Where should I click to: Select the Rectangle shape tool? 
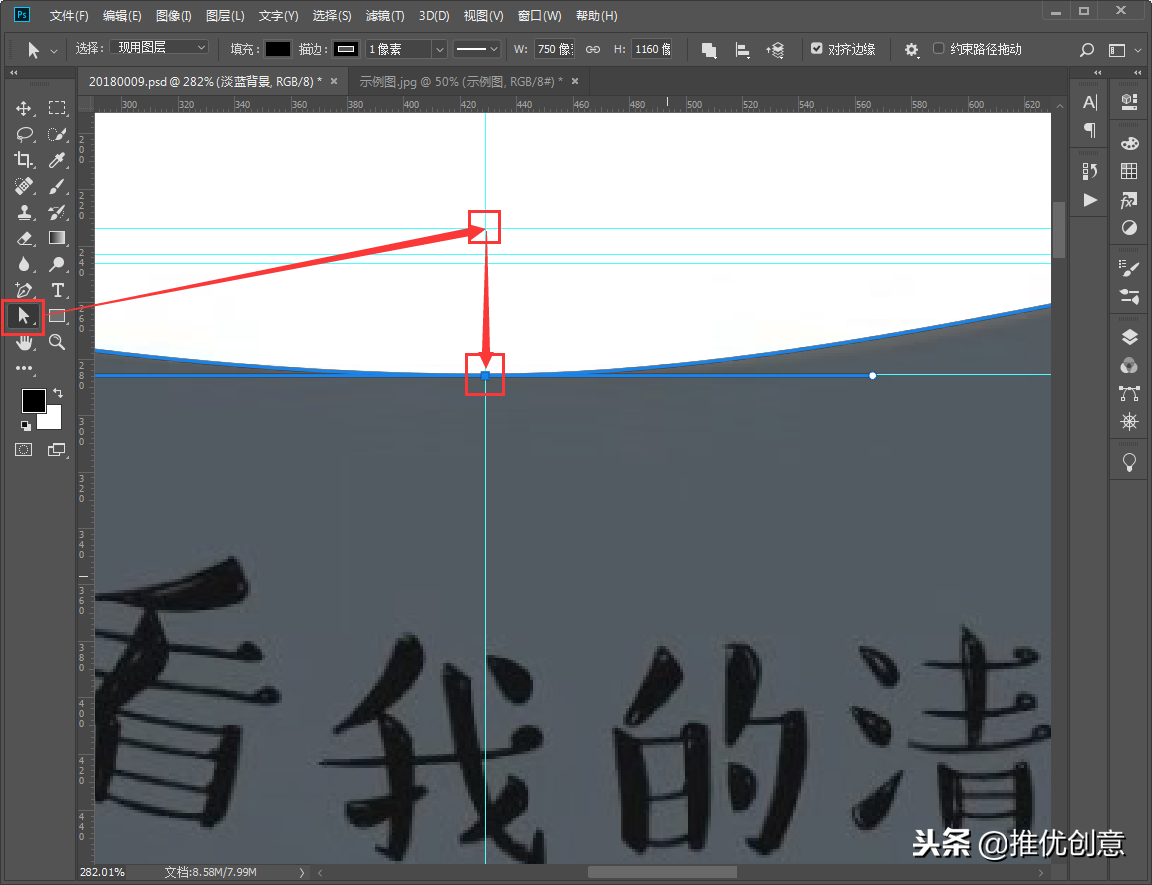click(57, 316)
